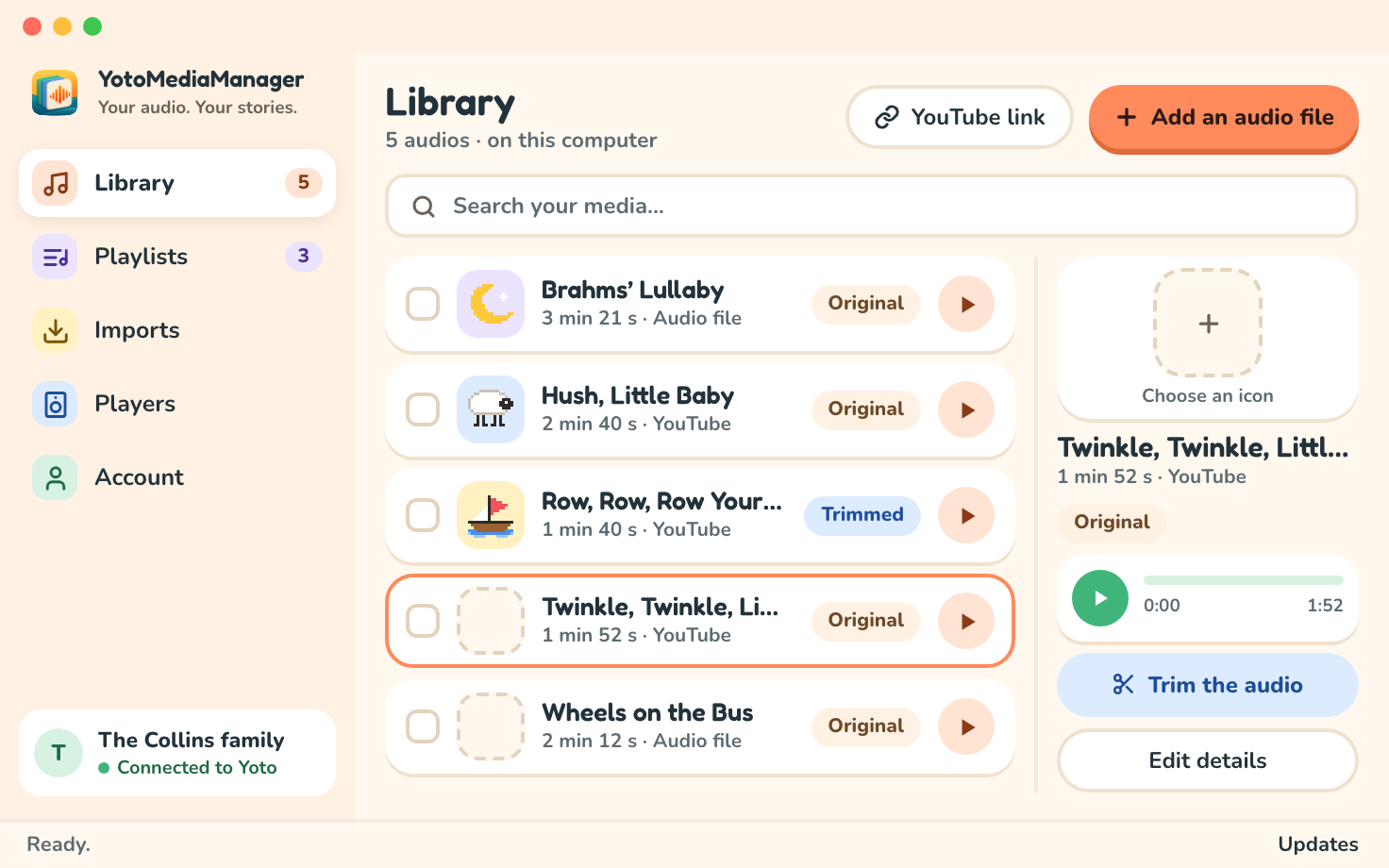Click The Collins family avatar T
The width and height of the screenshot is (1389, 868).
coord(59,753)
